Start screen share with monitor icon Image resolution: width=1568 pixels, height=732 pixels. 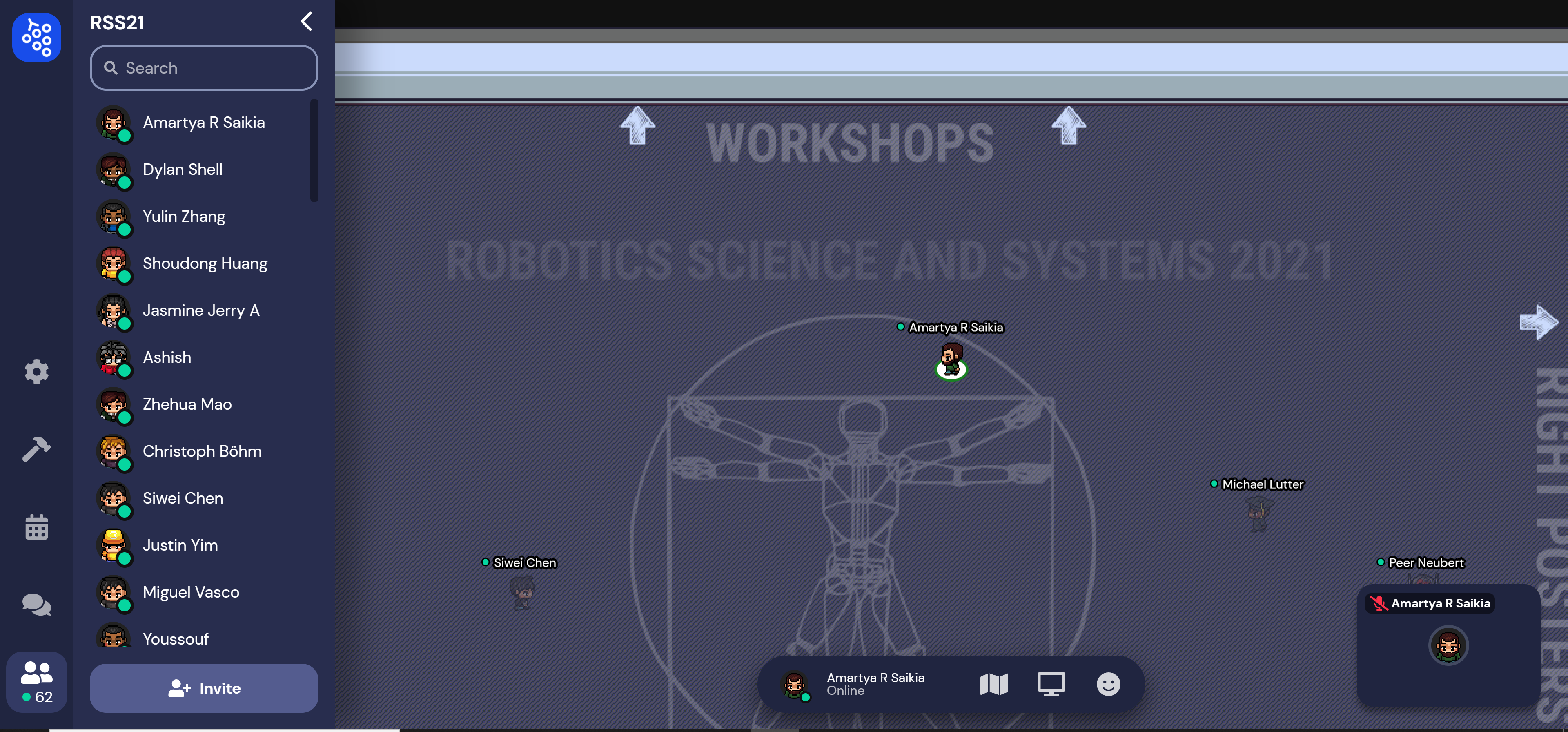[1051, 684]
